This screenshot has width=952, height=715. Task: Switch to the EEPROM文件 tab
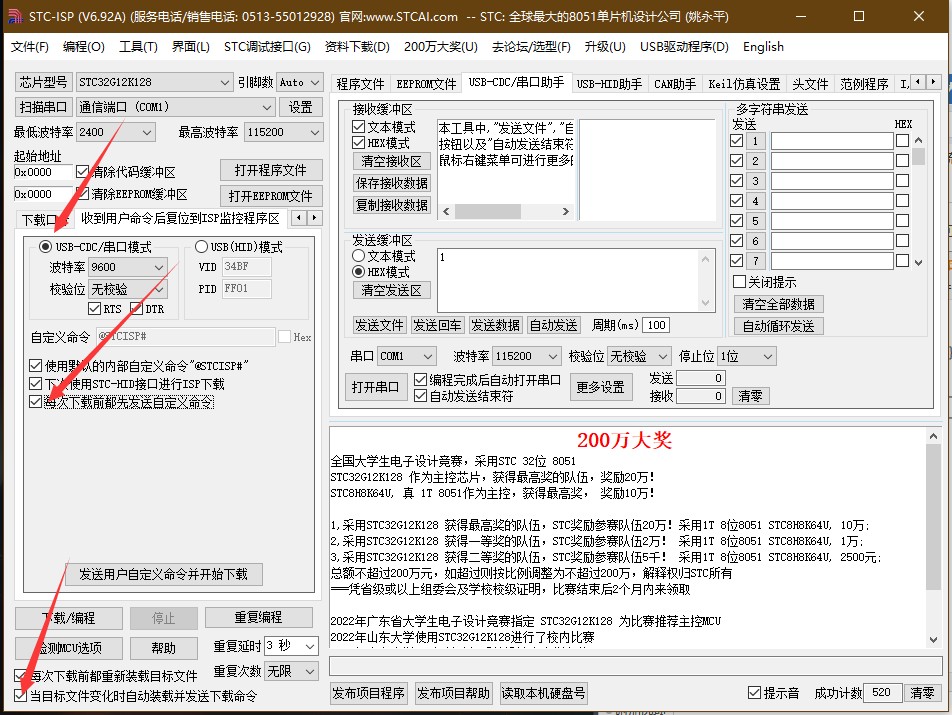tap(426, 84)
